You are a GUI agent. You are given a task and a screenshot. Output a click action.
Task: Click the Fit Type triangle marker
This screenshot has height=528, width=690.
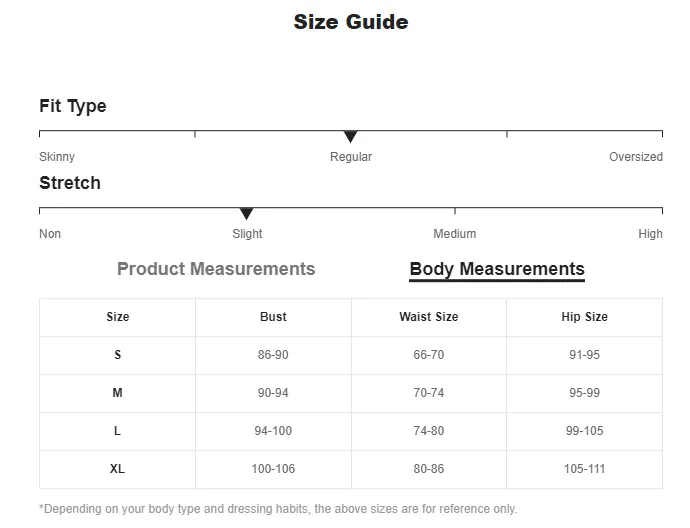350,137
